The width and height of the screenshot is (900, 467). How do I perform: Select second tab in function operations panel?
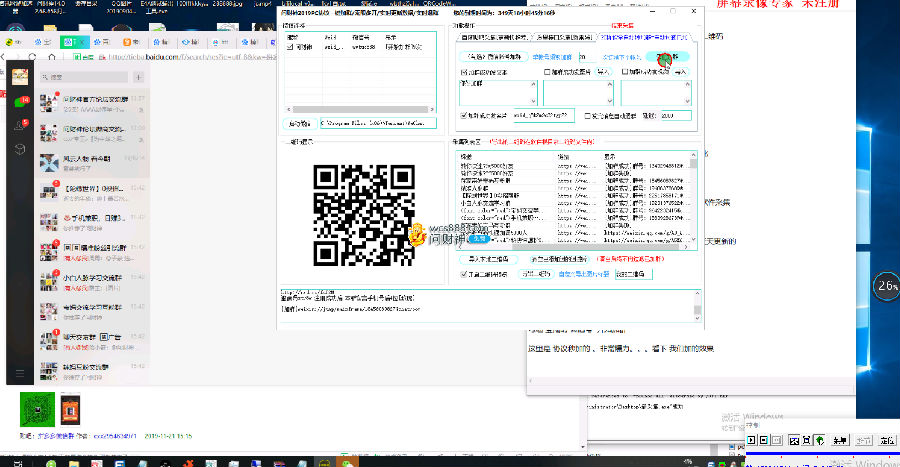pos(564,37)
